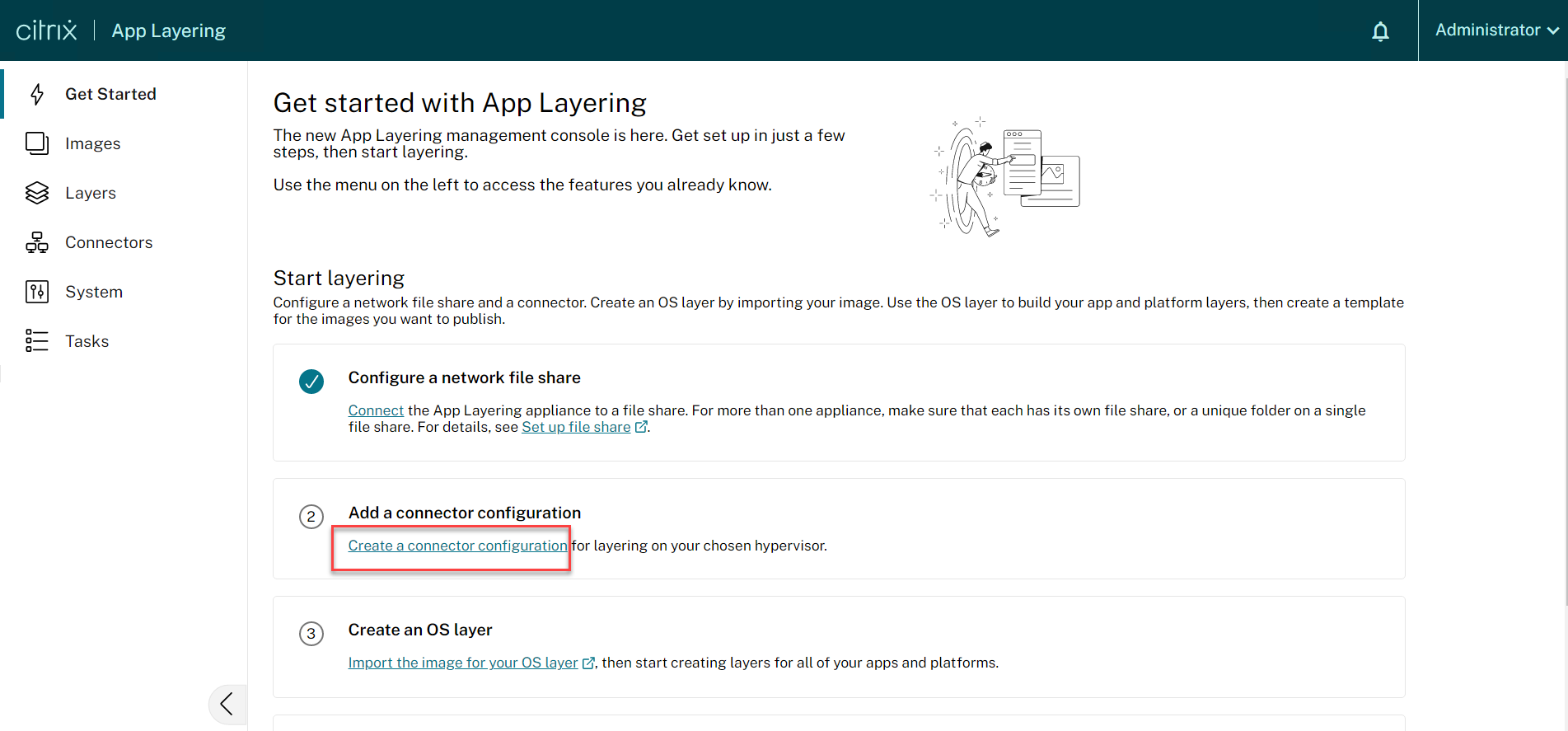Screen dimensions: 1568x731
Task: Click the Get Started lightning bolt icon
Action: click(37, 94)
